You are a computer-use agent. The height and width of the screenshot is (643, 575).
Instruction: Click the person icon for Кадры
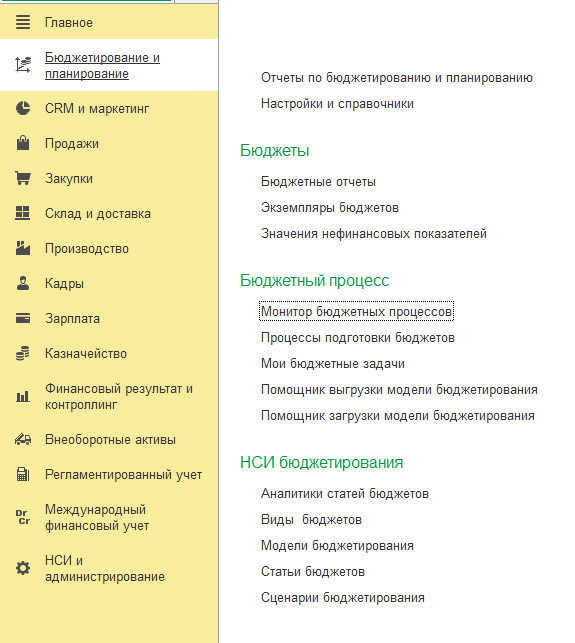point(23,283)
